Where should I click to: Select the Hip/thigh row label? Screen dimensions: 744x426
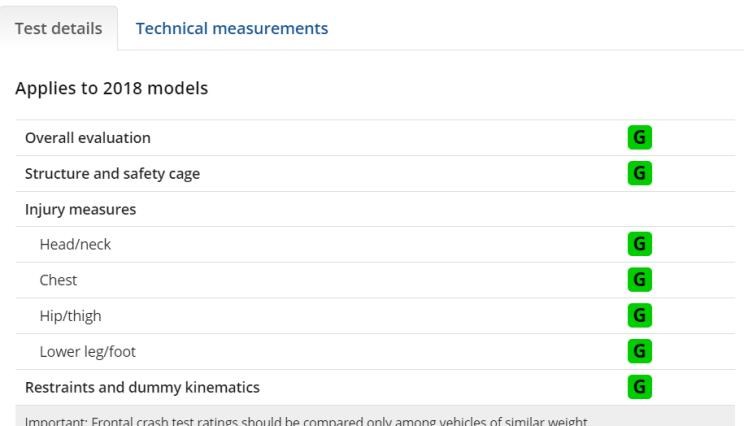click(x=70, y=316)
